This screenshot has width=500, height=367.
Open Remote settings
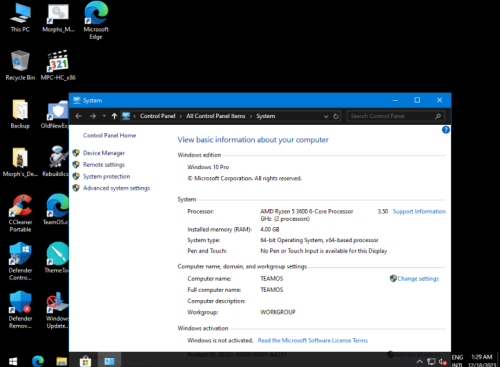click(x=104, y=165)
